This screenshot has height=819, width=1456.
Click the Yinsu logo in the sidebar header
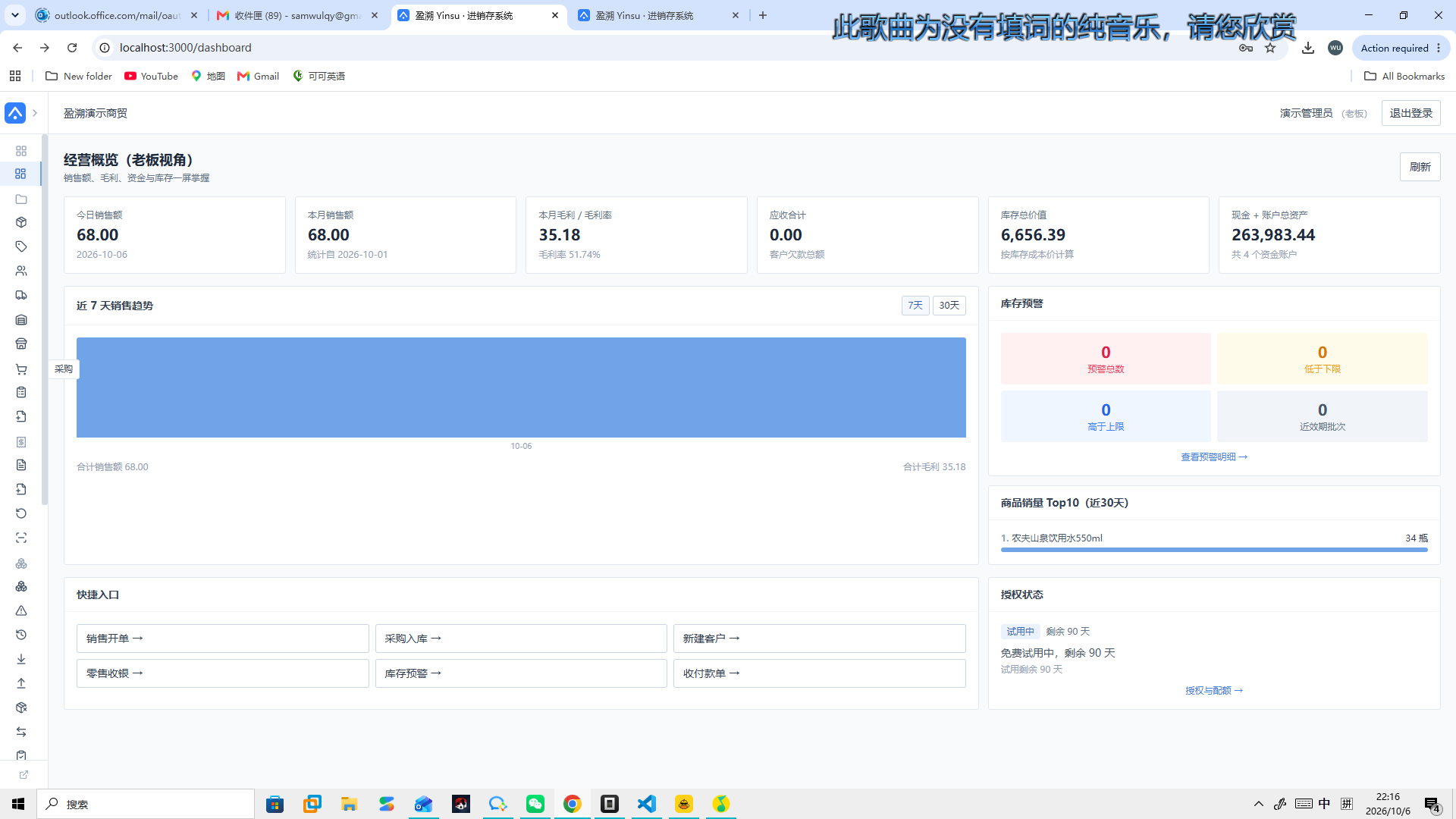click(15, 113)
